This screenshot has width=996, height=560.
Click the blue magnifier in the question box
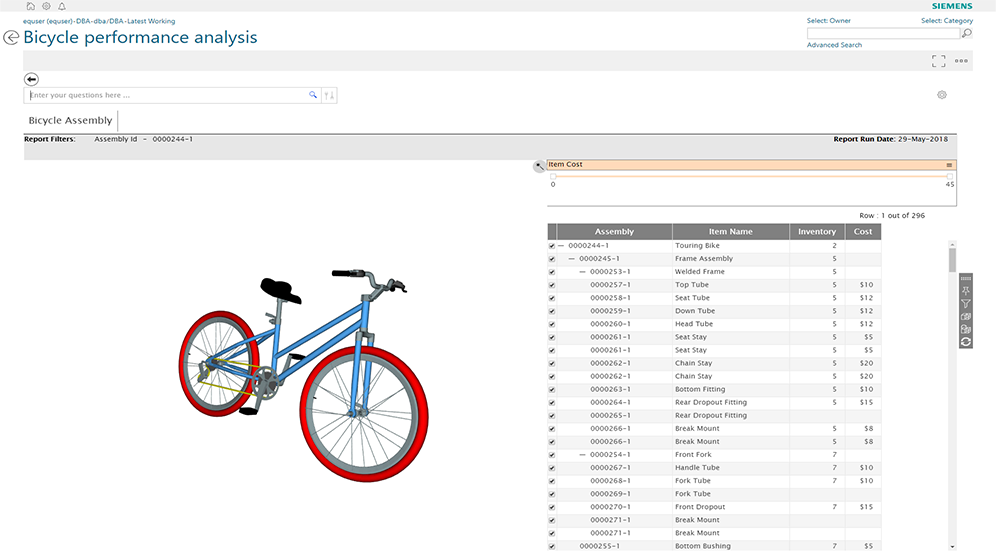coord(313,95)
